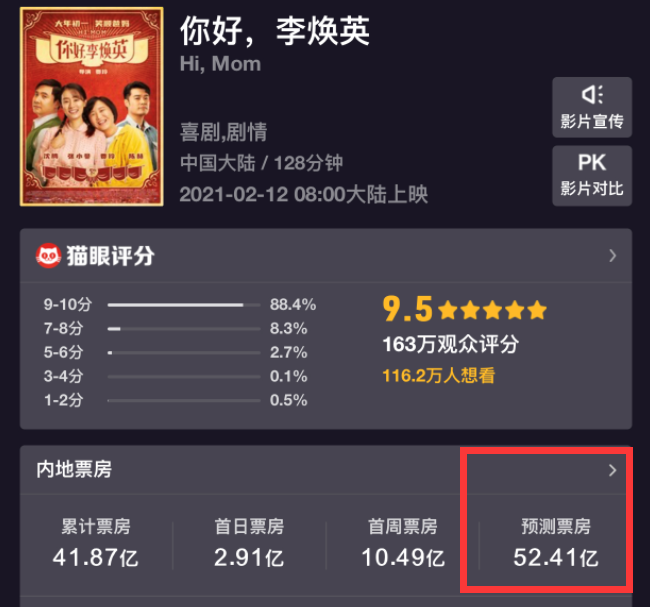Click 116.2万人想看 want-to-see count
The image size is (650, 607).
(x=439, y=376)
